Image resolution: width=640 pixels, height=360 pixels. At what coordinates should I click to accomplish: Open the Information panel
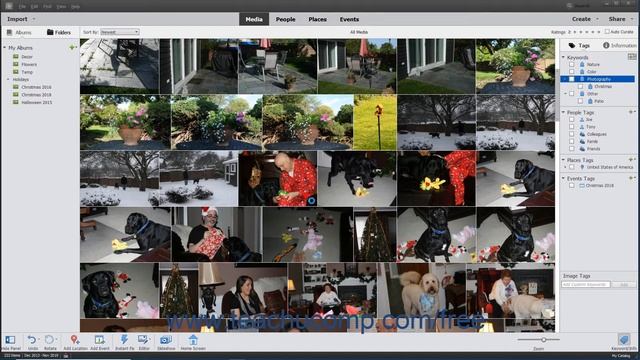click(x=620, y=45)
